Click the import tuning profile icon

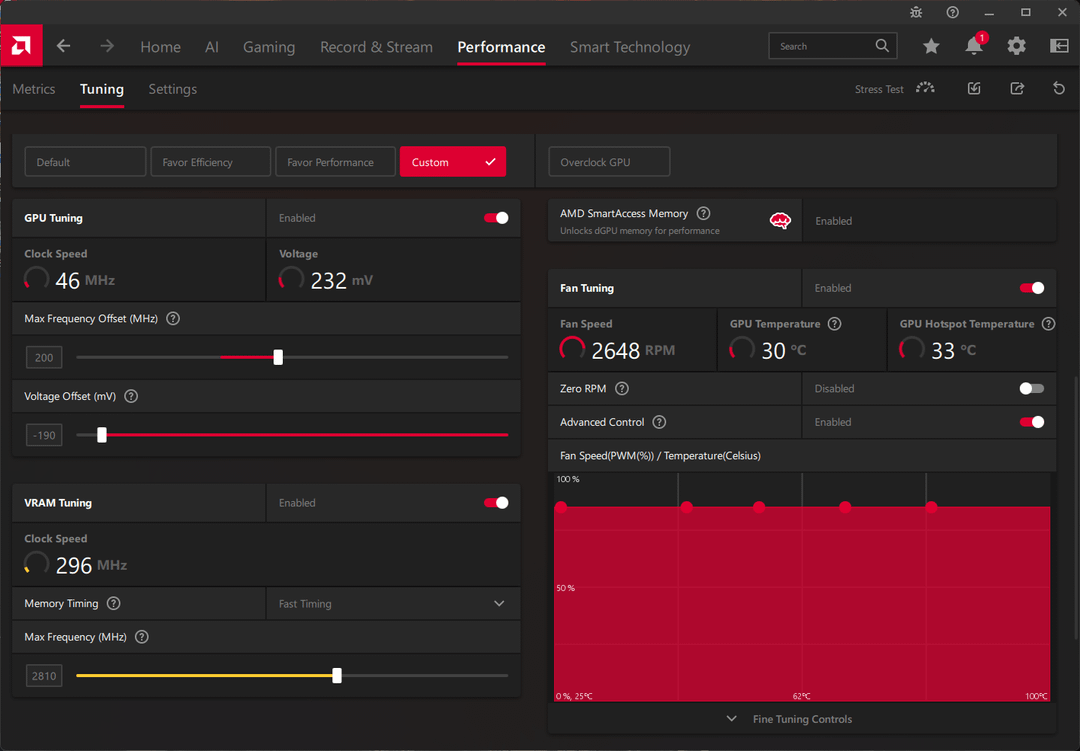(974, 88)
